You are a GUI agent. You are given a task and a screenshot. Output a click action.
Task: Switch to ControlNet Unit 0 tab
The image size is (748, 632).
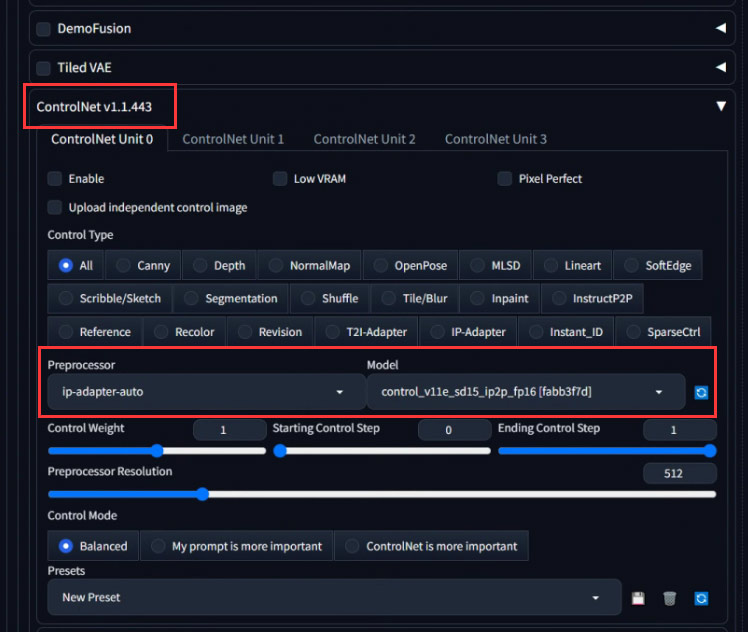(x=102, y=139)
